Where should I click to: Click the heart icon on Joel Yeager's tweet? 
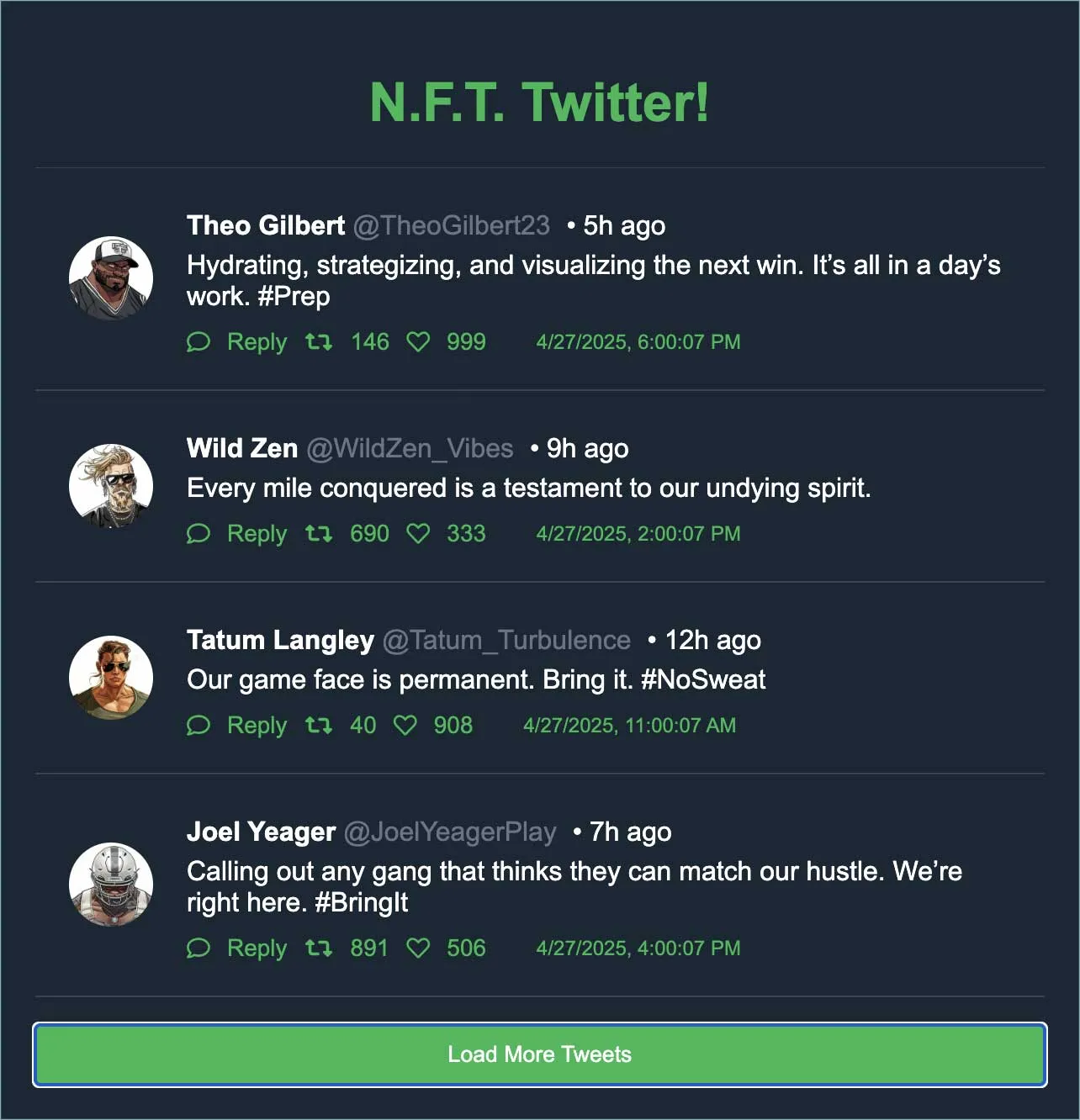tap(418, 948)
